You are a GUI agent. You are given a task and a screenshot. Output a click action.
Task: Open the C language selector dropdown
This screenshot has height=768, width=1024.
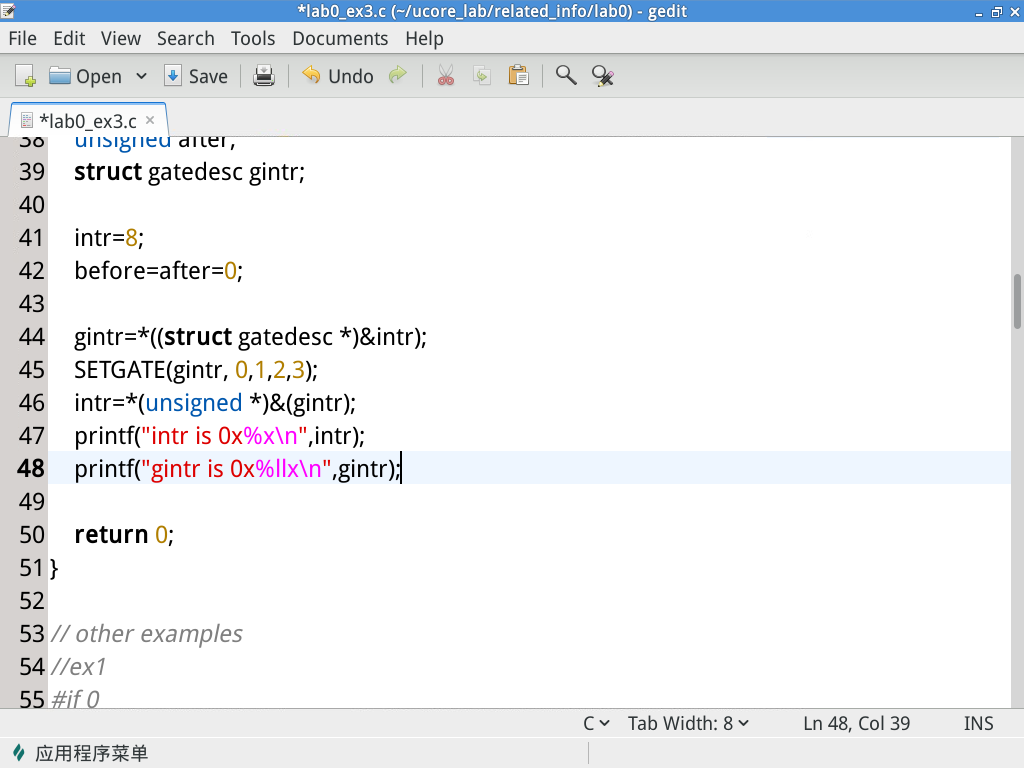(596, 723)
